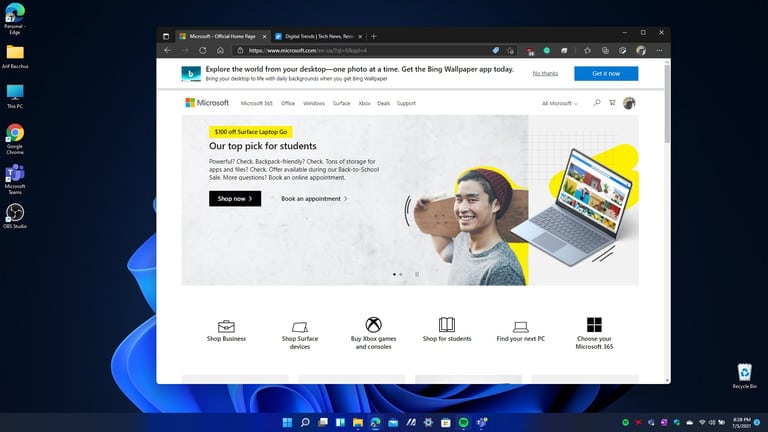768x432 pixels.
Task: Open Support in the site navigation
Action: click(406, 103)
